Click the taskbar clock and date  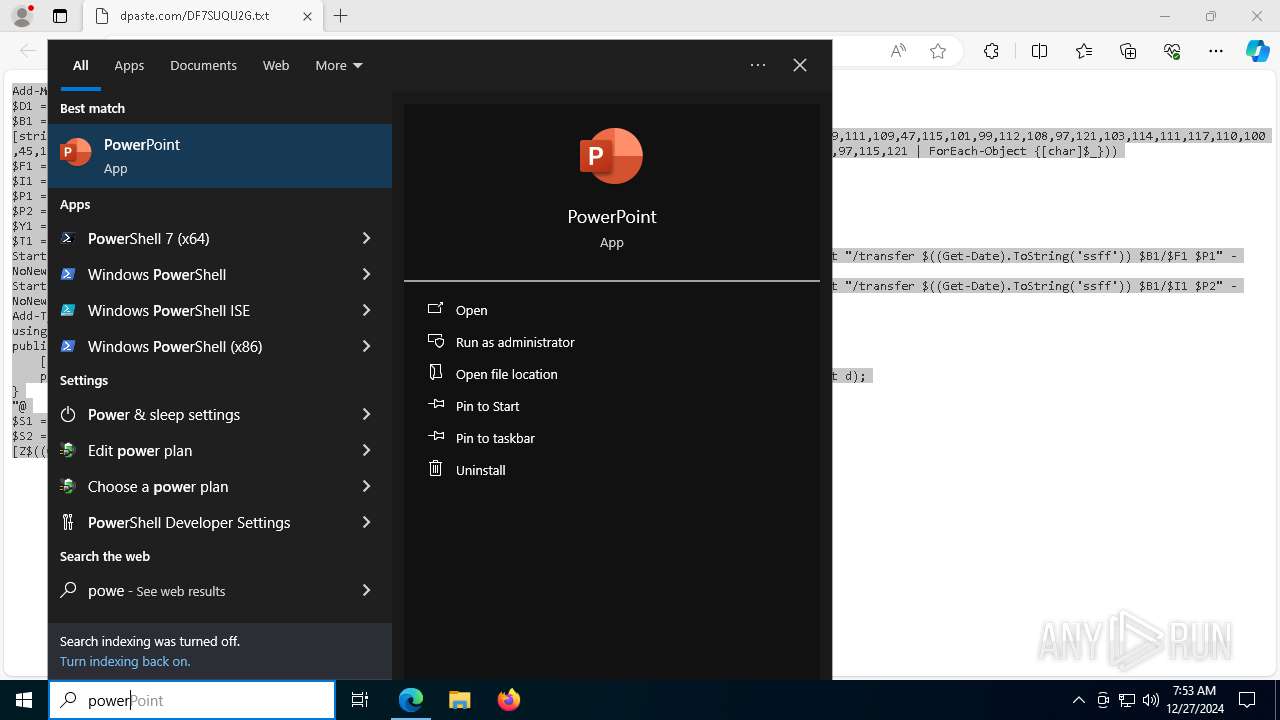coord(1194,700)
